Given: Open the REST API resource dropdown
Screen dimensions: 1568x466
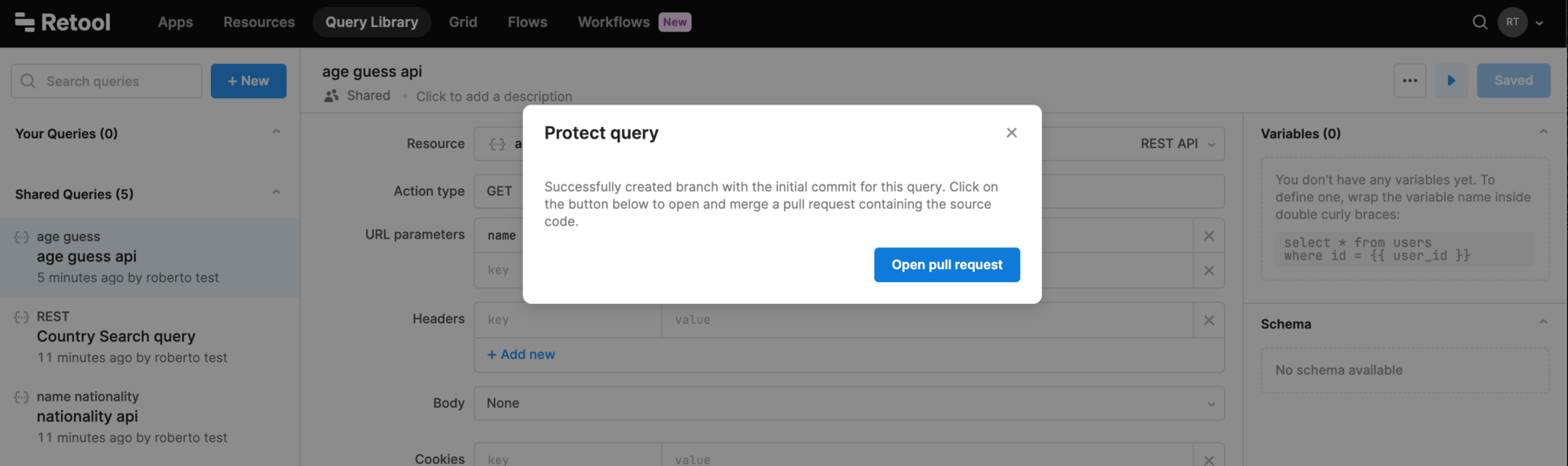Looking at the screenshot, I should (x=1178, y=144).
